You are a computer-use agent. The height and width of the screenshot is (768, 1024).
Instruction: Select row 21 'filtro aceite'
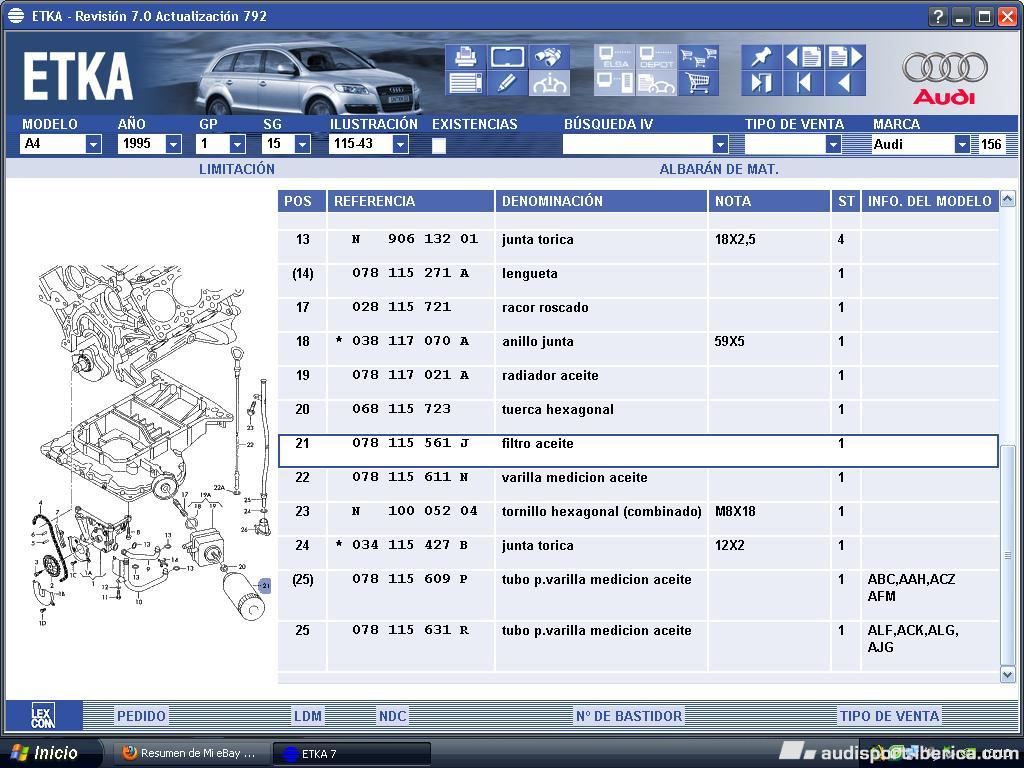(x=638, y=451)
